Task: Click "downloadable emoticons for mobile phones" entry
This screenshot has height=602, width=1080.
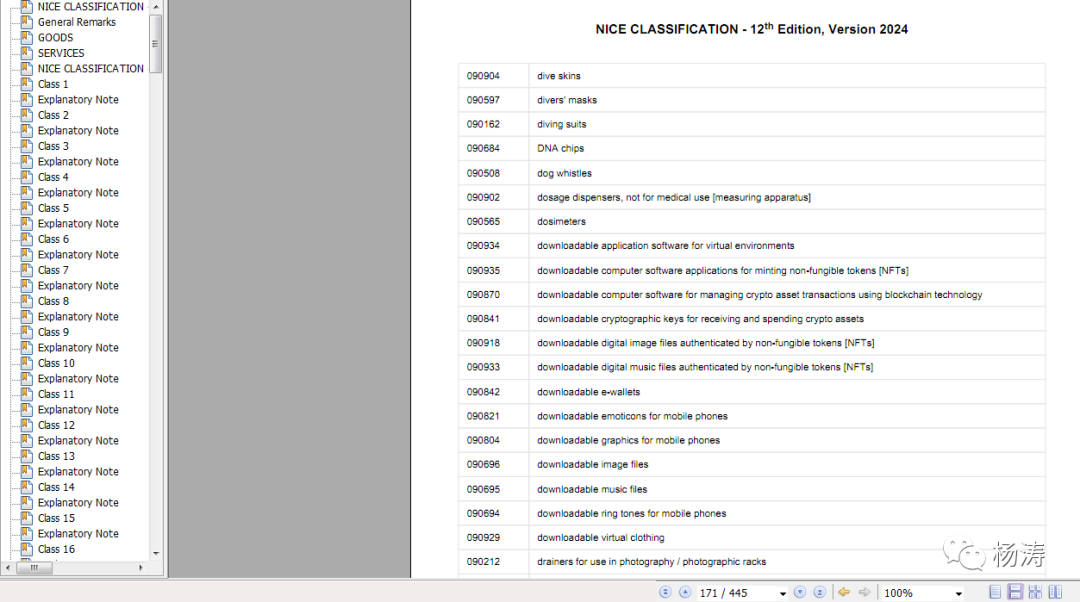Action: pos(632,416)
